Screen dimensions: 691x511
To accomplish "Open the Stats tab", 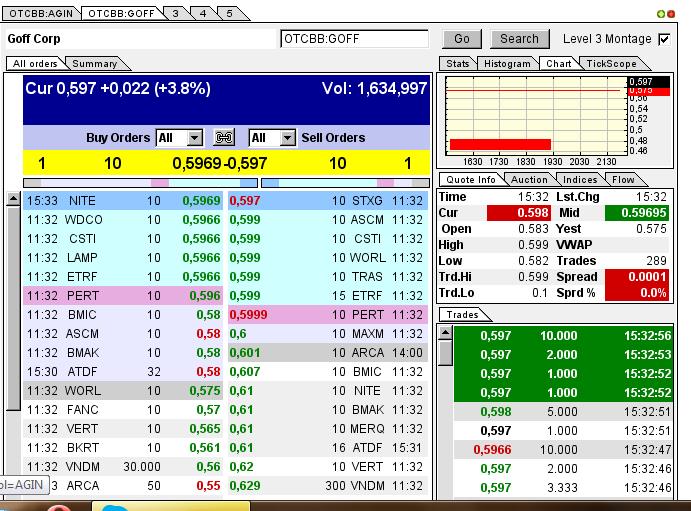I will coord(457,63).
